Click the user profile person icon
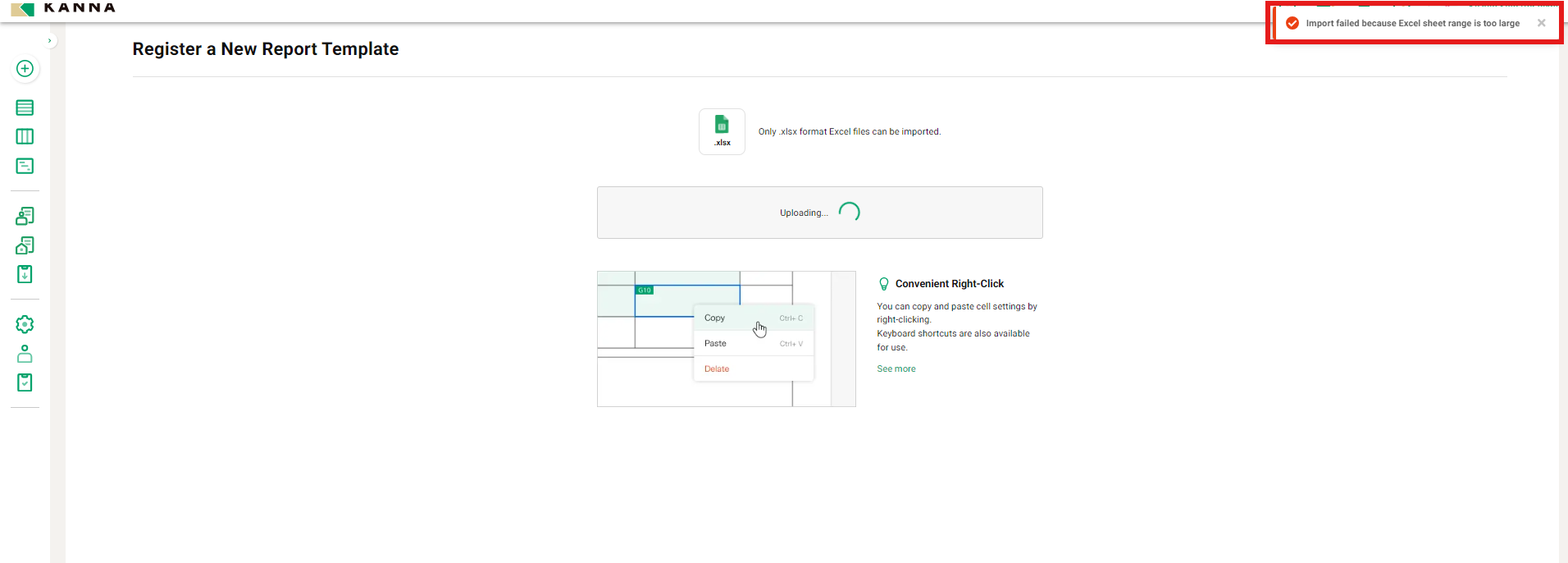Screen dimensions: 1568x563 [25, 354]
